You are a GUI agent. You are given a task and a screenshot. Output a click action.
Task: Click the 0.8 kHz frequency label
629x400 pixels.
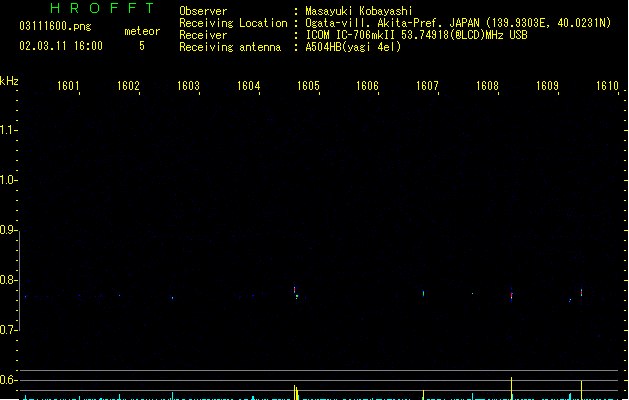tap(8, 280)
